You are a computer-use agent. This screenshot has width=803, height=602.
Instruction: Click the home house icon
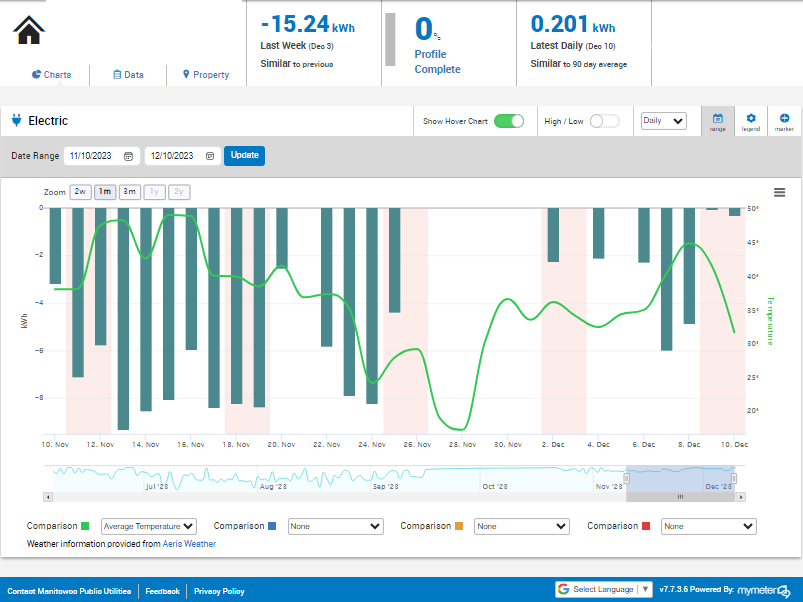click(29, 30)
